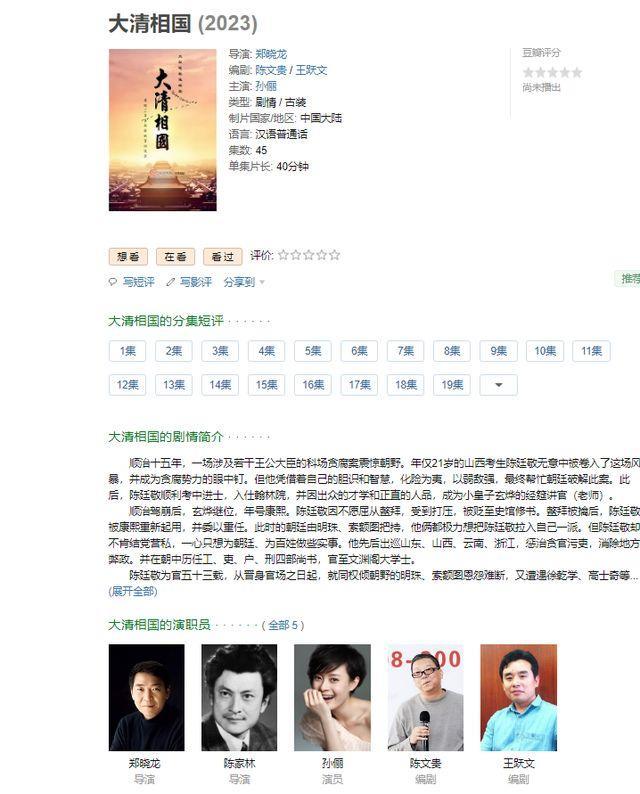This screenshot has height=794, width=640.
Task: Open the 1集 episode reviews
Action: [x=128, y=351]
